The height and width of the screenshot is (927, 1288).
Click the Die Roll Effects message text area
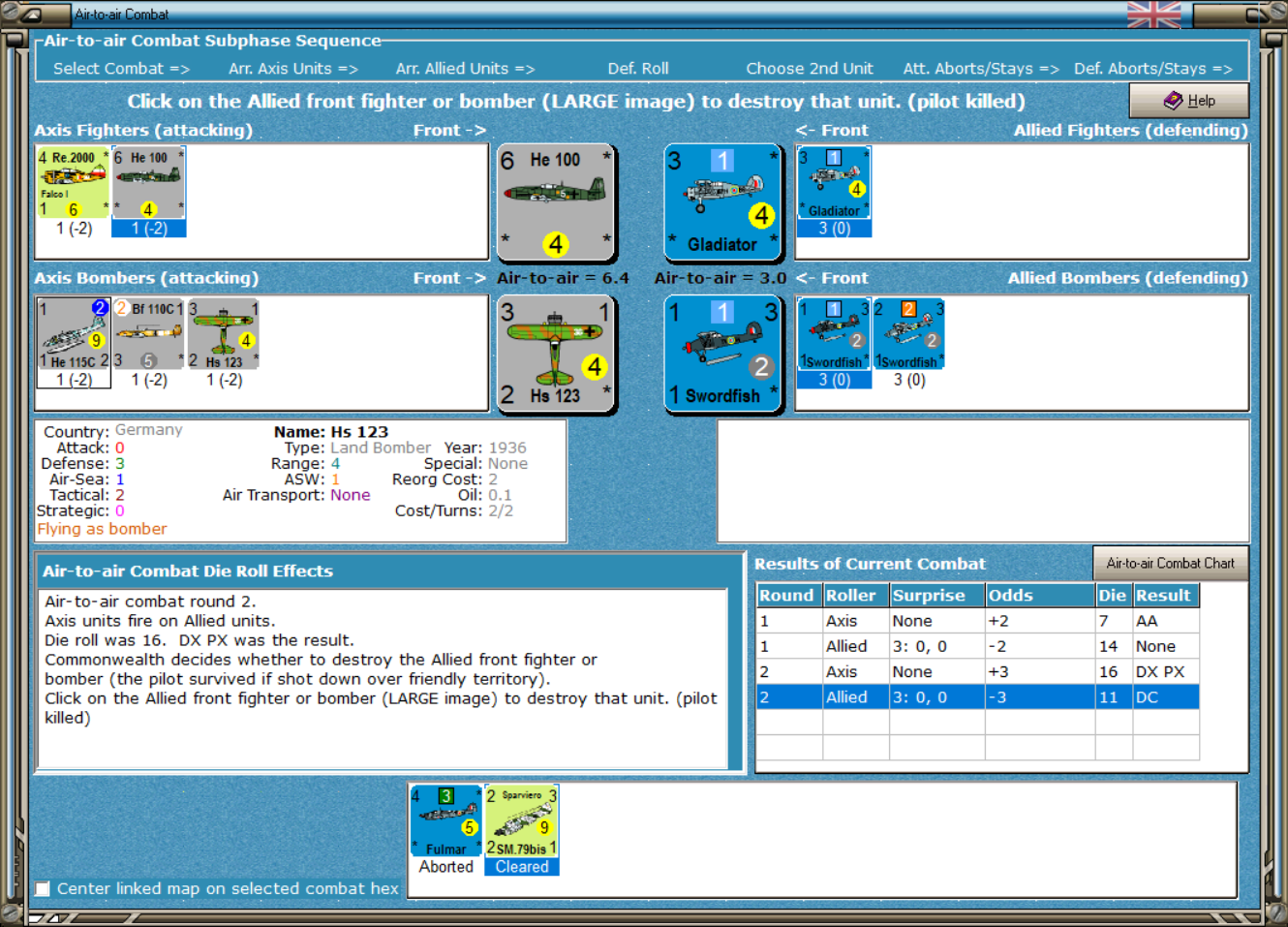pos(384,679)
